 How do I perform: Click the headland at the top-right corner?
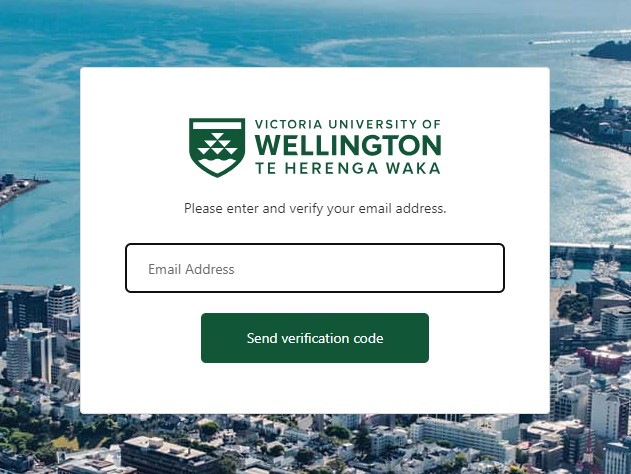612,48
